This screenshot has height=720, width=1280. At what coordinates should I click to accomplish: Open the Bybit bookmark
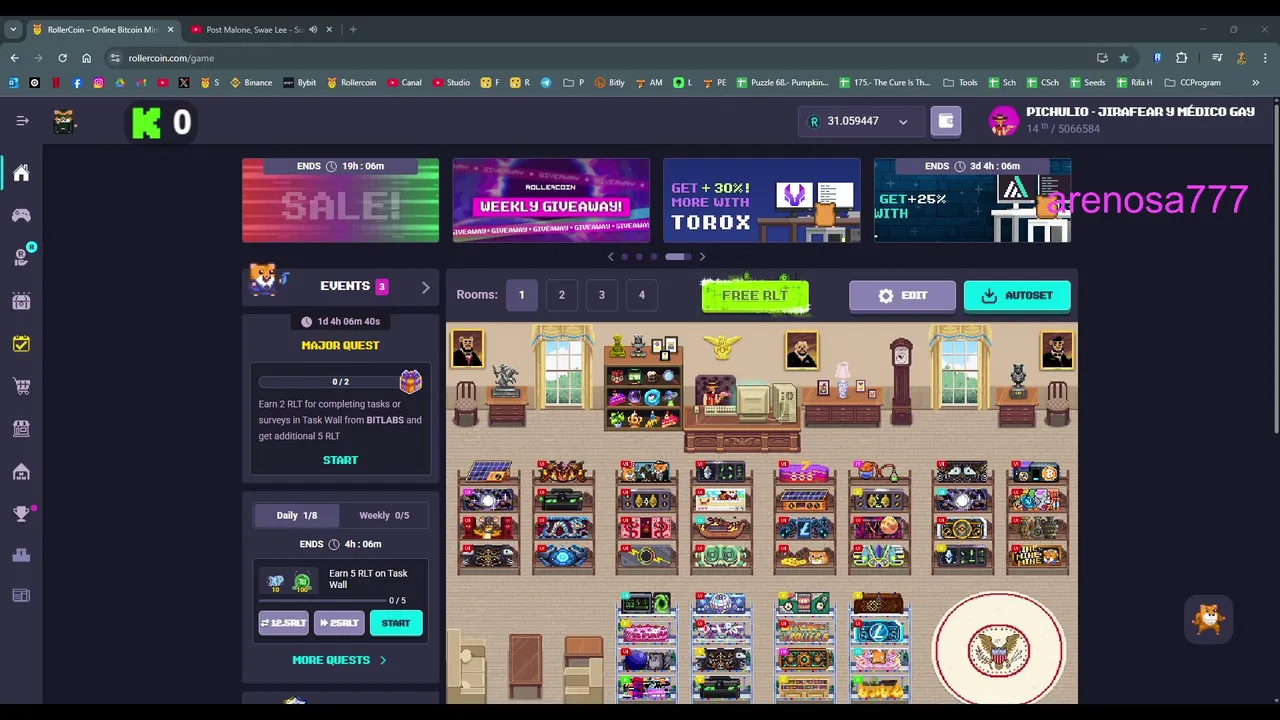(x=300, y=83)
